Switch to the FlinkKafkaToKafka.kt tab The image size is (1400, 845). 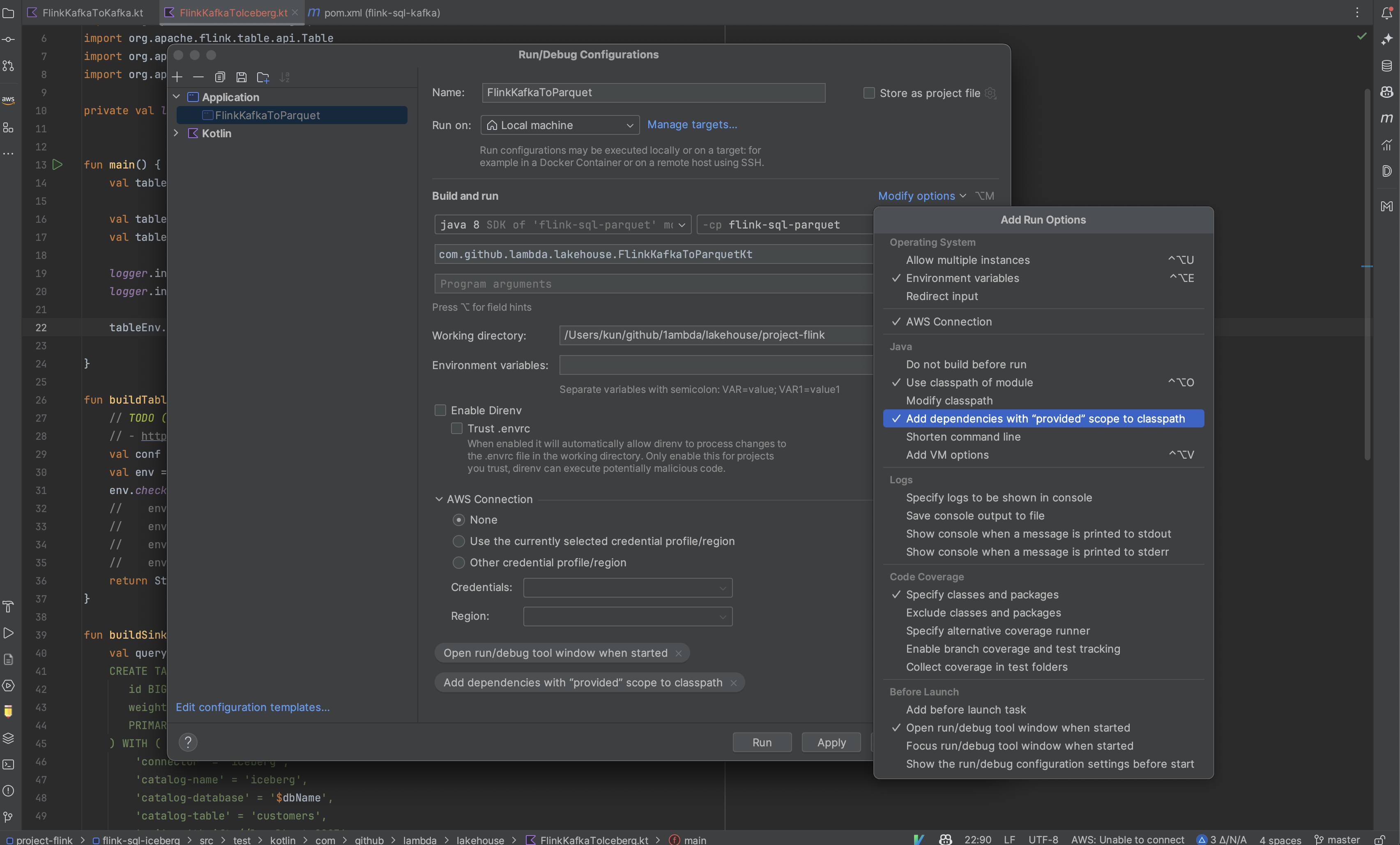[92, 12]
